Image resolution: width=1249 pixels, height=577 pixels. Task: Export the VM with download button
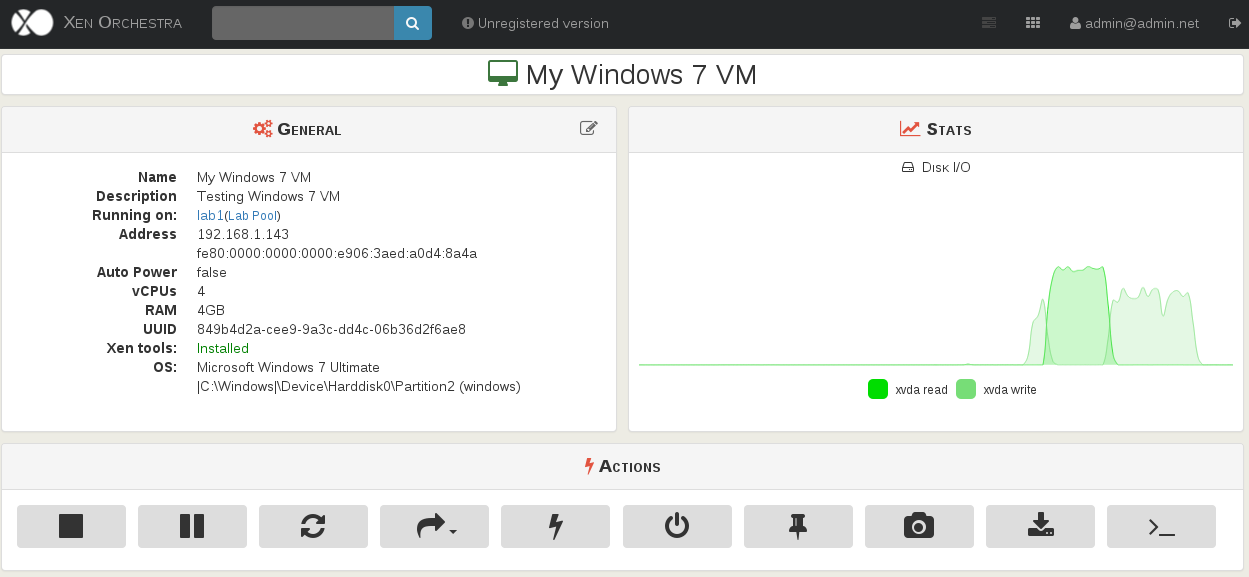(x=1040, y=526)
